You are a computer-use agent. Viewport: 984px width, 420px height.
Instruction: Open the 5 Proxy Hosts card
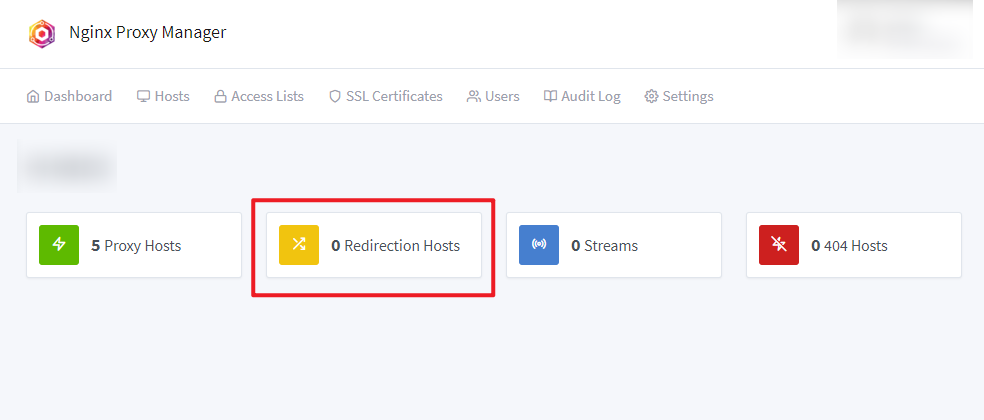136,245
